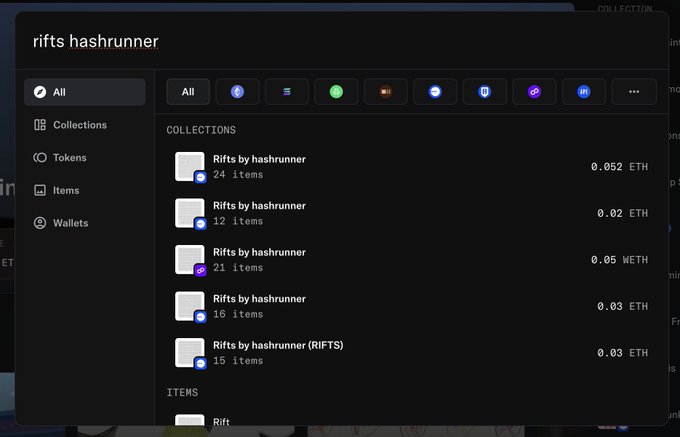This screenshot has width=680, height=437.
Task: Click the thumbnail of the 24 items collection
Action: point(190,166)
